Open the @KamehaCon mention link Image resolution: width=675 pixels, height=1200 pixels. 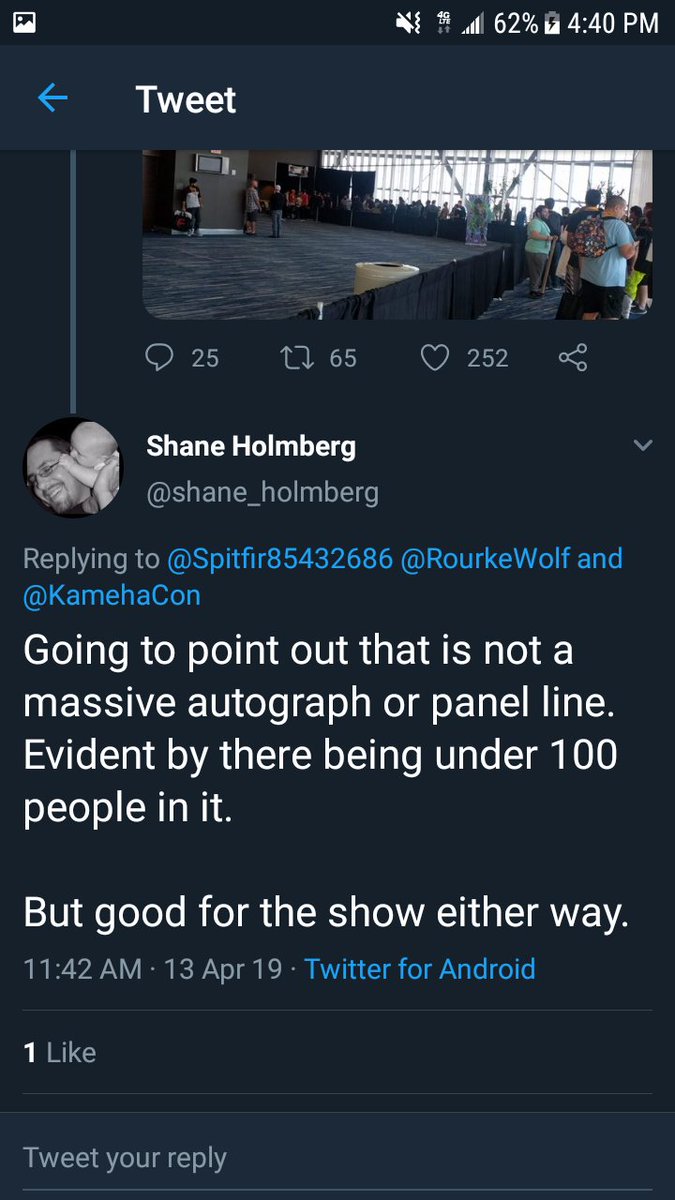[x=112, y=595]
